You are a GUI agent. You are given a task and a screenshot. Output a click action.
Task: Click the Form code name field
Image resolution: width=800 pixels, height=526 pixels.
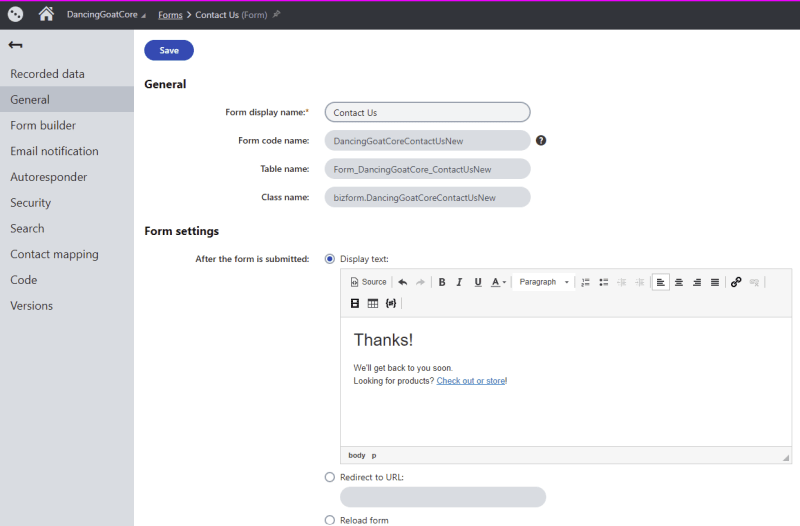[x=428, y=141]
